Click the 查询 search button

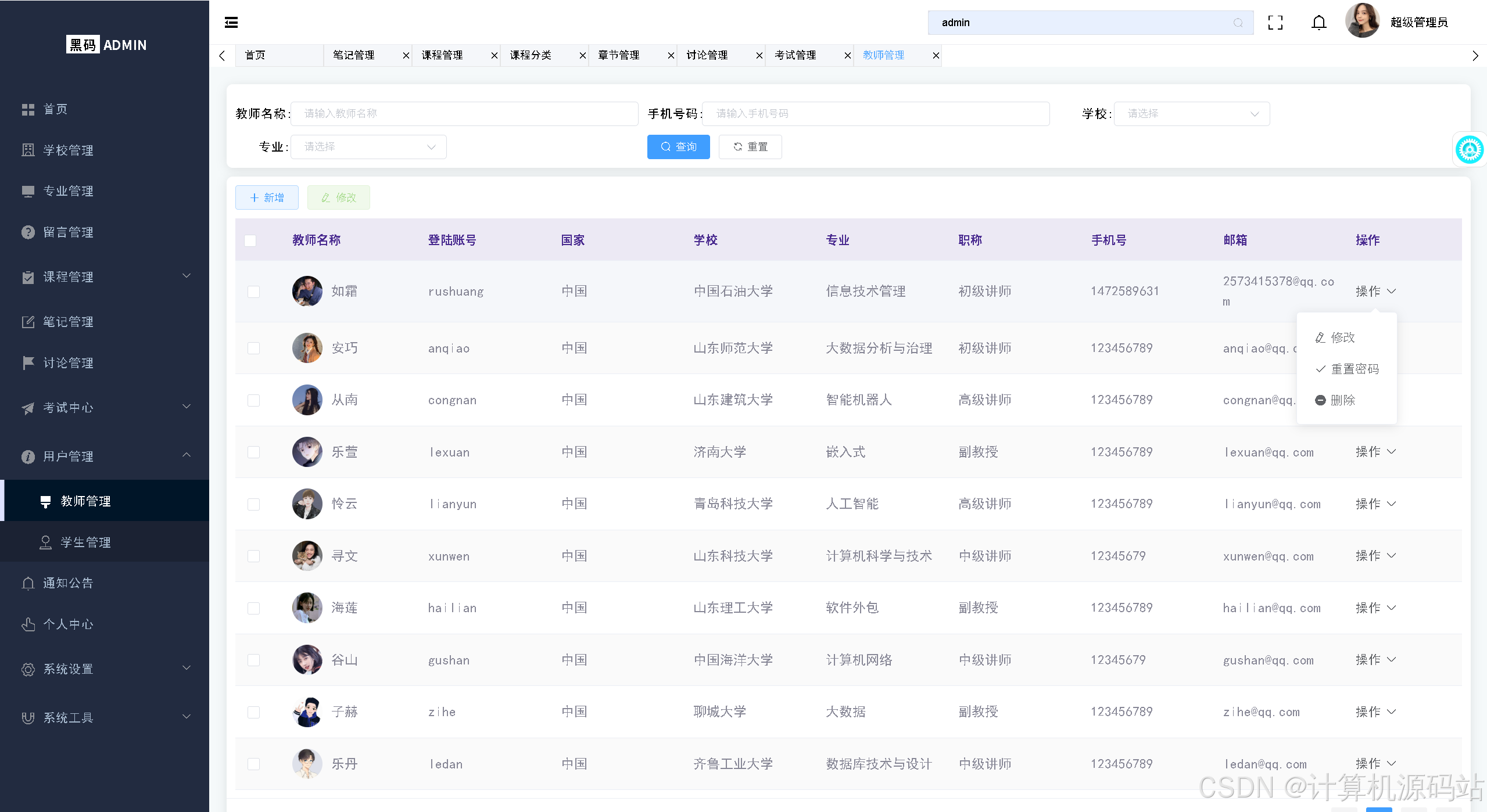pos(678,146)
